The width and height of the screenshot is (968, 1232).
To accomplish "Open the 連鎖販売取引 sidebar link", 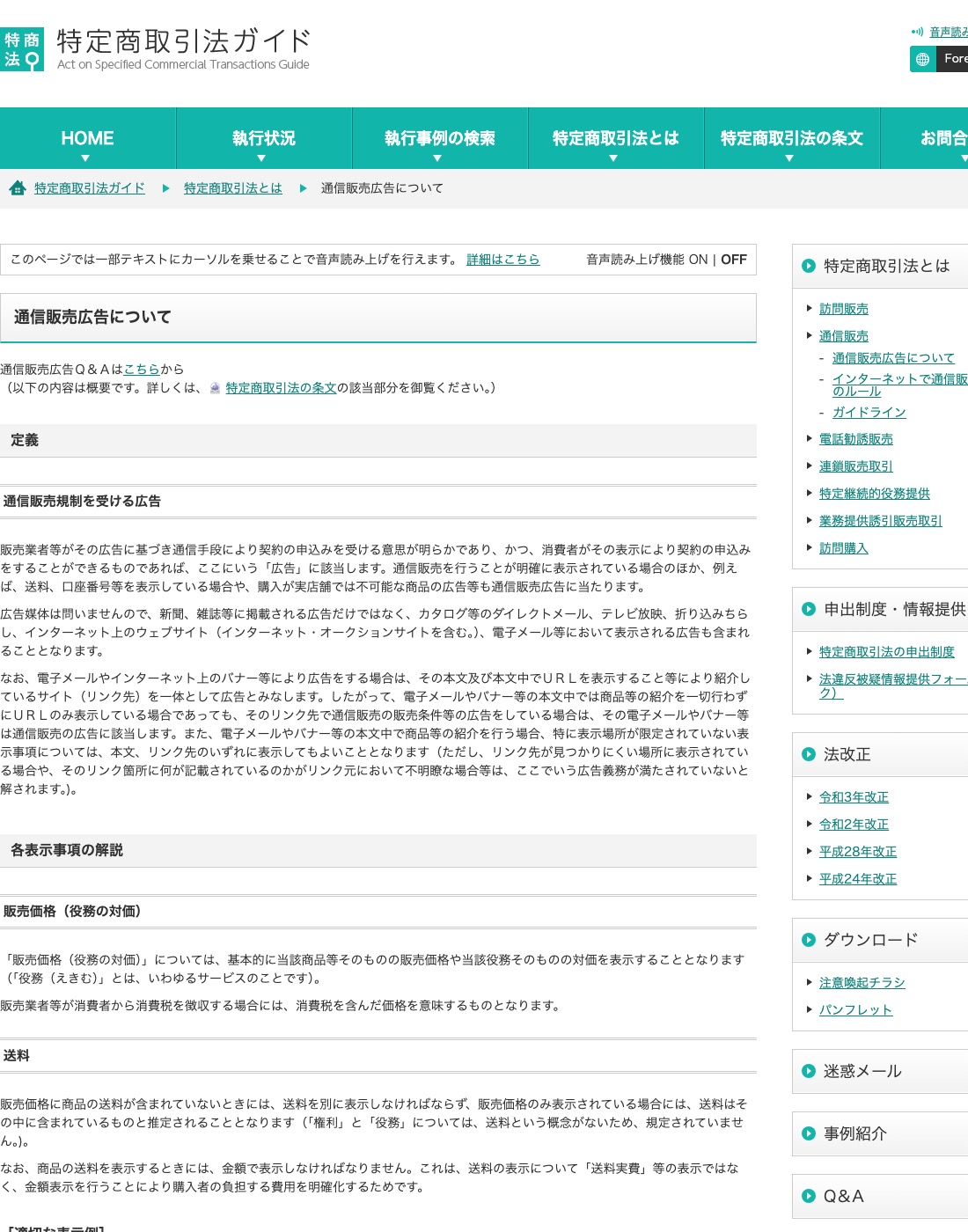I will [856, 466].
